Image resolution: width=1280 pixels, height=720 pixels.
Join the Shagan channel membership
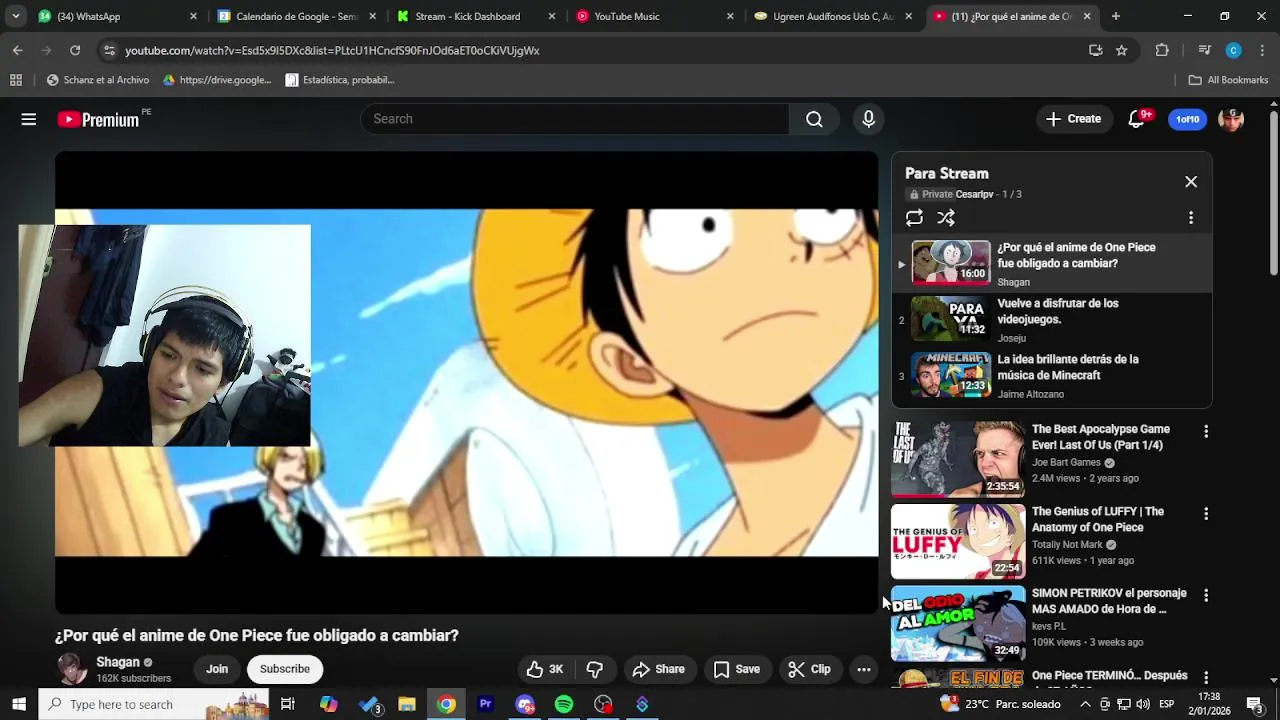coord(217,669)
